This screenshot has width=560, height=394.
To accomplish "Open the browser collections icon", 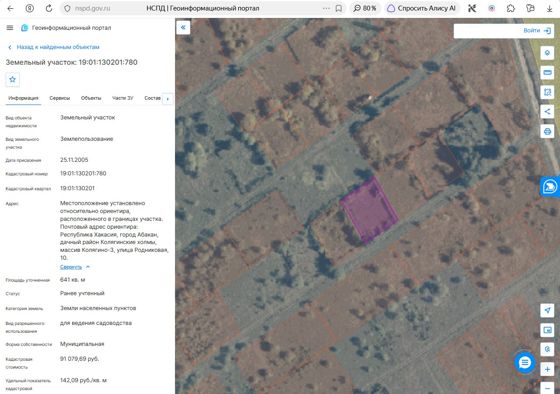I will (x=530, y=8).
